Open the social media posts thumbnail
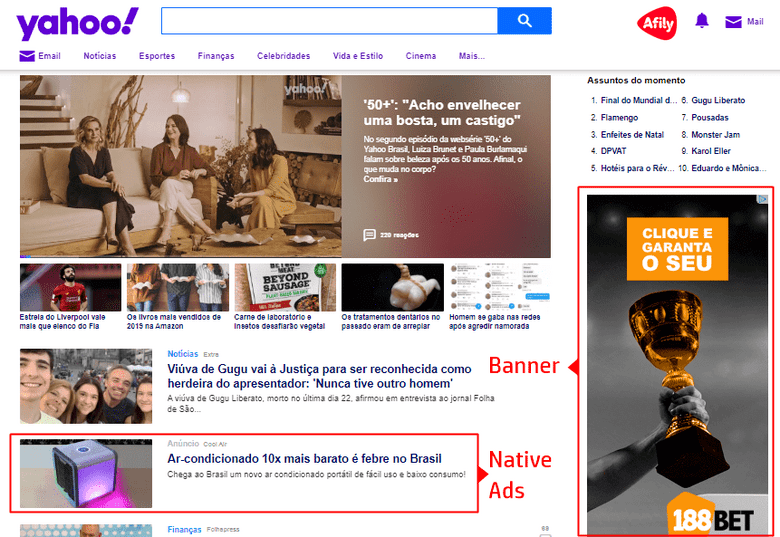The width and height of the screenshot is (780, 537). point(500,287)
